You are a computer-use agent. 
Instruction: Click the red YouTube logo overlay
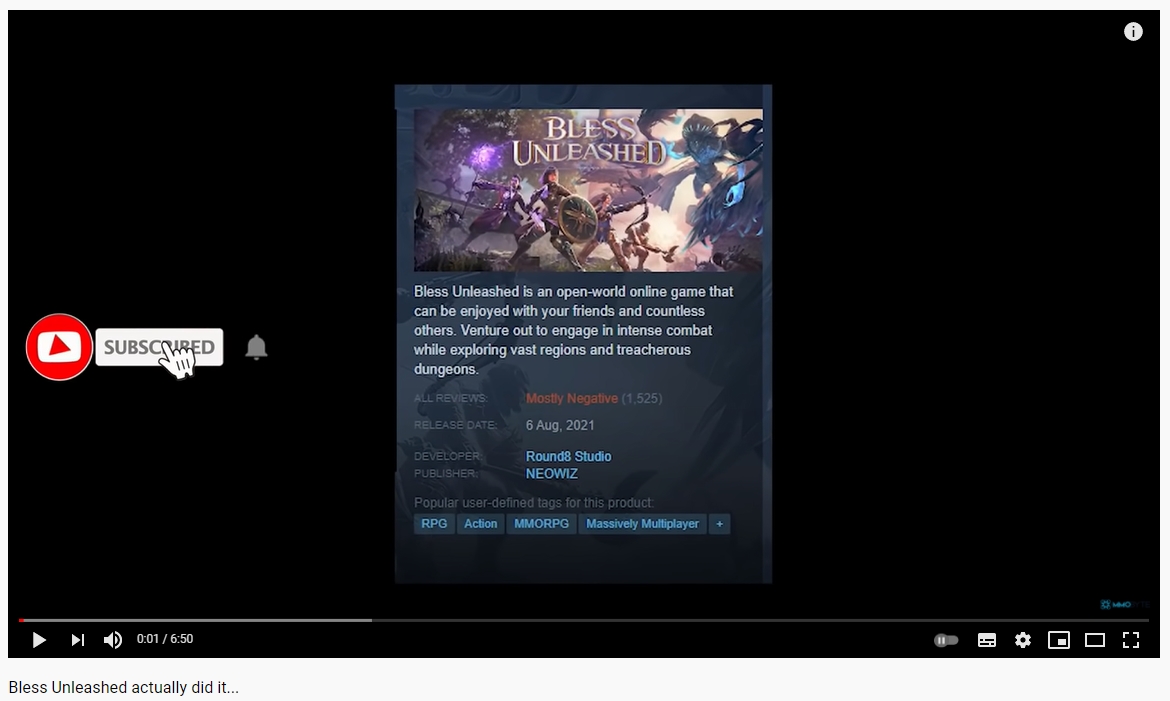(x=59, y=347)
